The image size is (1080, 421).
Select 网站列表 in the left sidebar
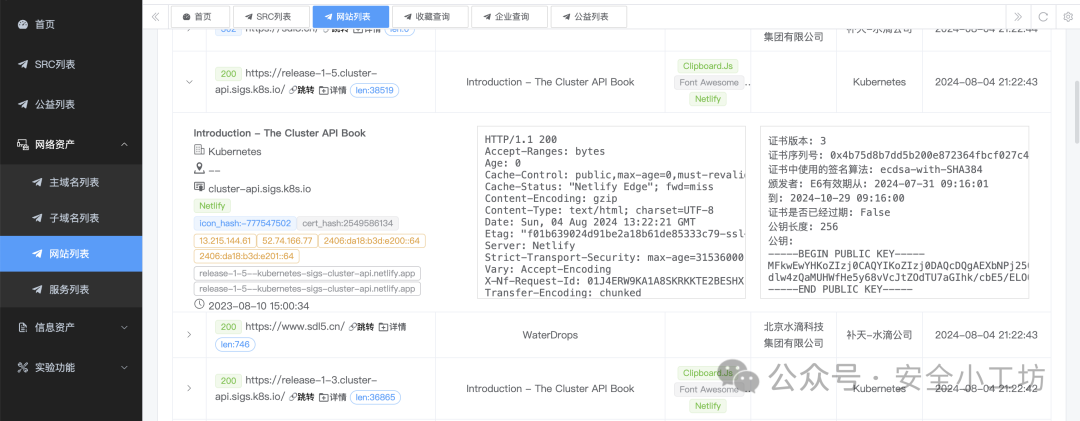[x=71, y=254]
